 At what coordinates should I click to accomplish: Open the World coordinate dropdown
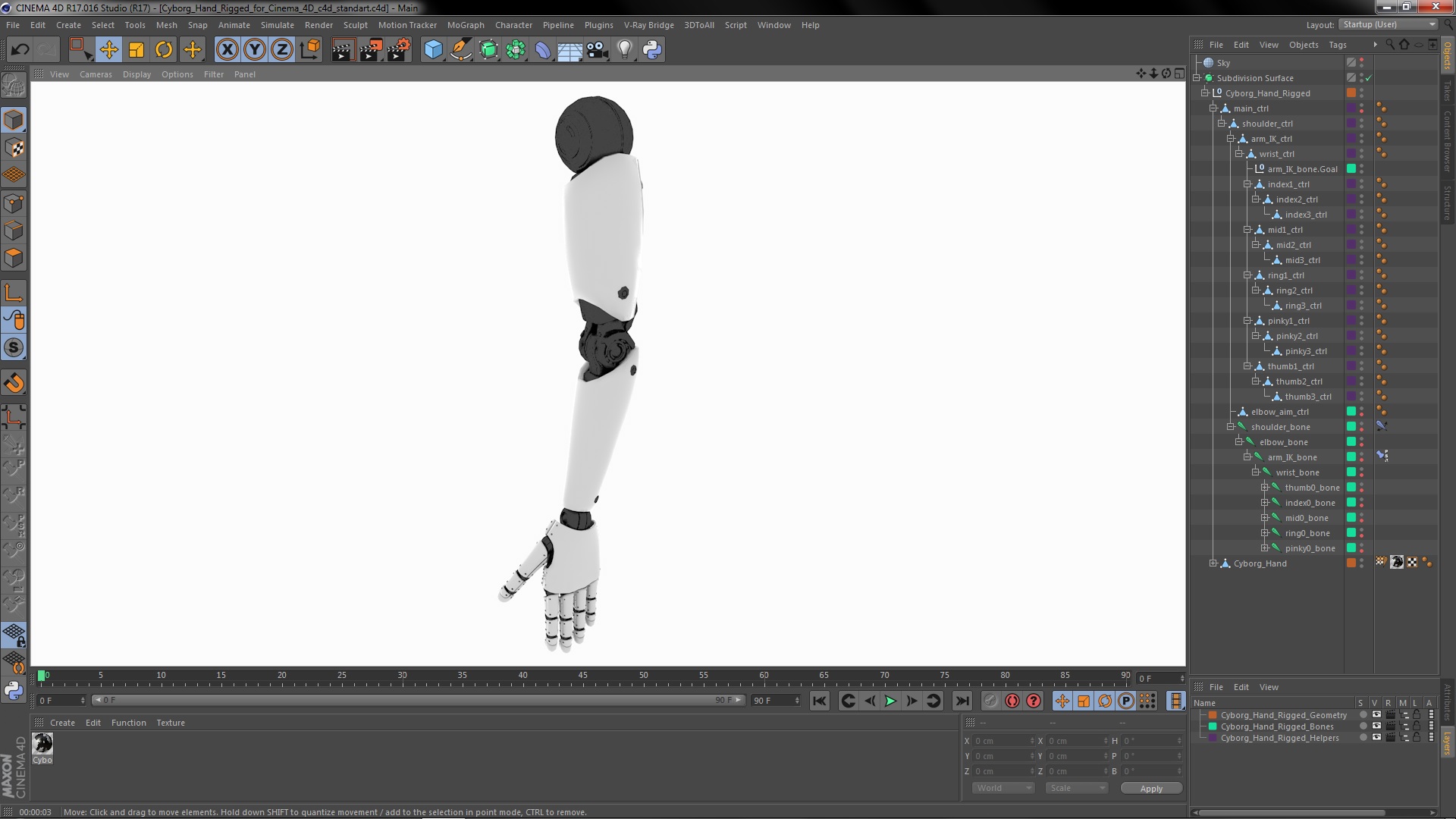tap(1003, 788)
